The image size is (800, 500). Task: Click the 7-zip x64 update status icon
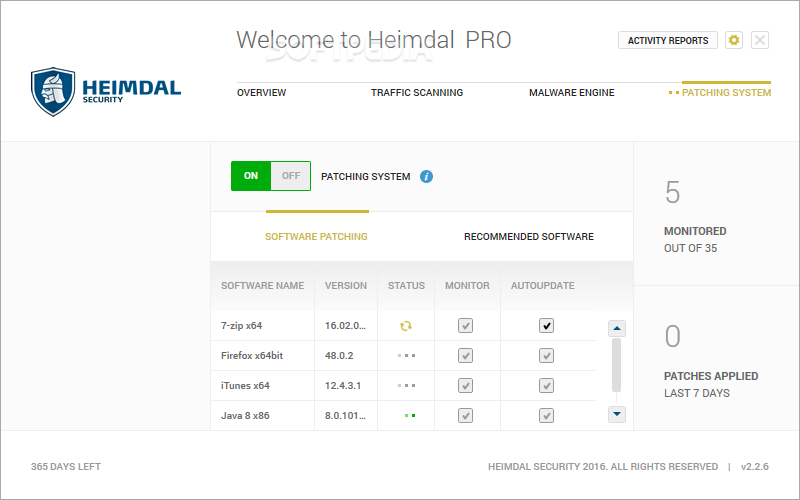click(x=406, y=326)
